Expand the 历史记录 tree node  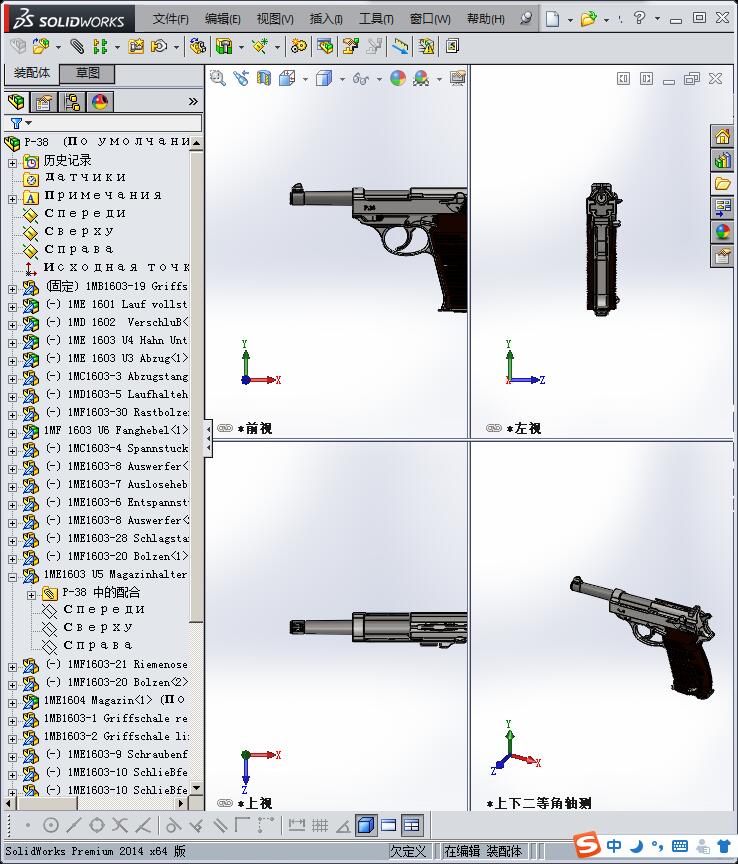click(x=13, y=163)
